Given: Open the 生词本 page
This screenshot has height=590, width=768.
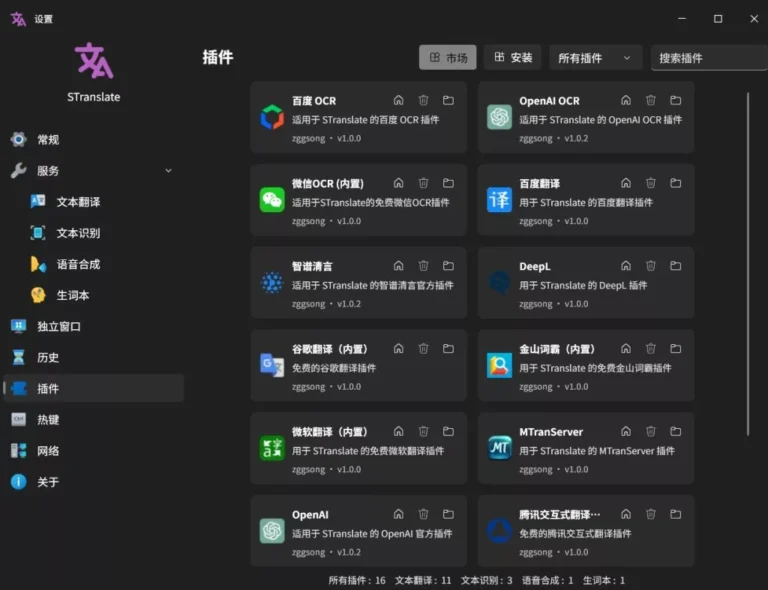Looking at the screenshot, I should [93, 295].
